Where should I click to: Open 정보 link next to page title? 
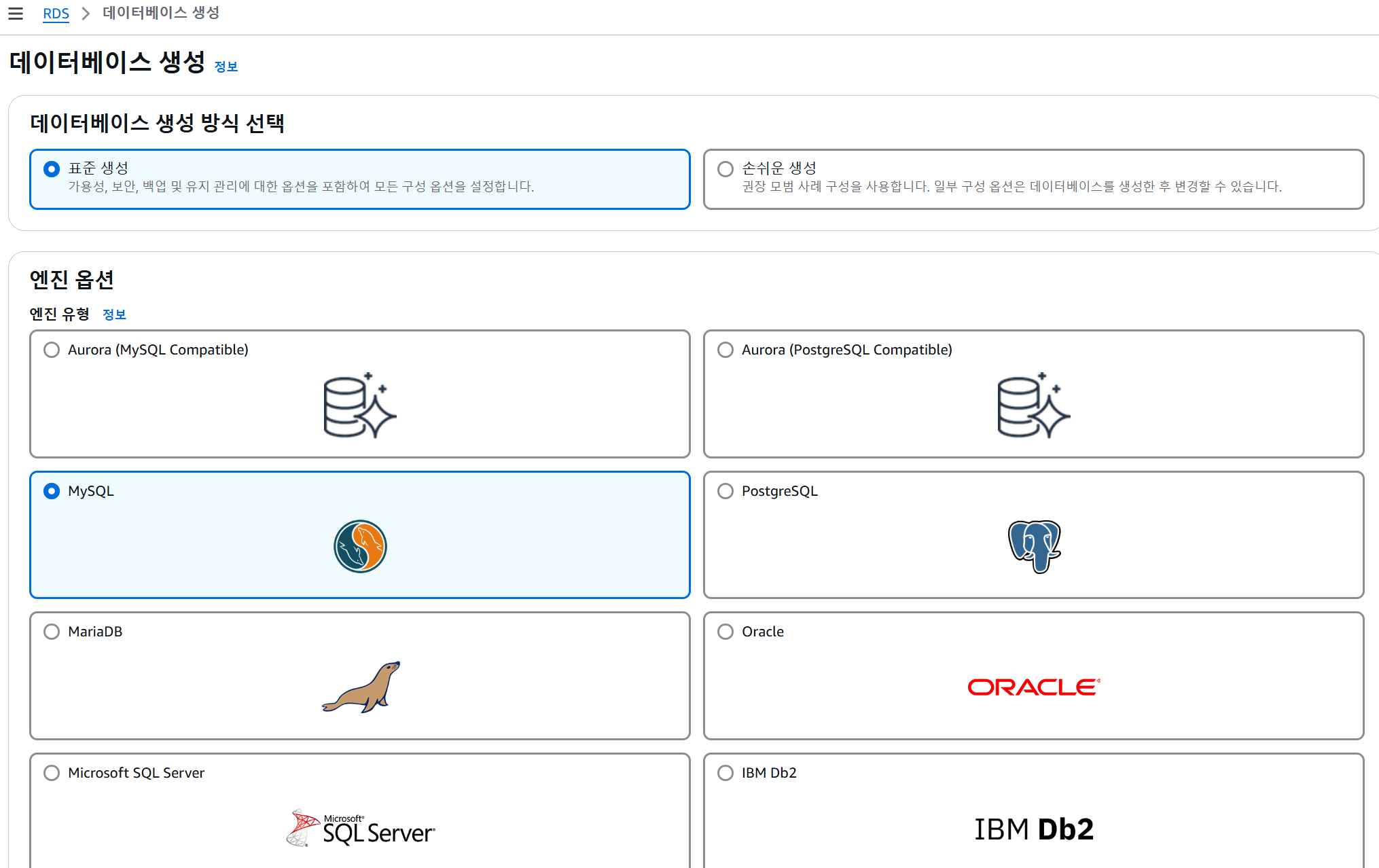tap(226, 67)
